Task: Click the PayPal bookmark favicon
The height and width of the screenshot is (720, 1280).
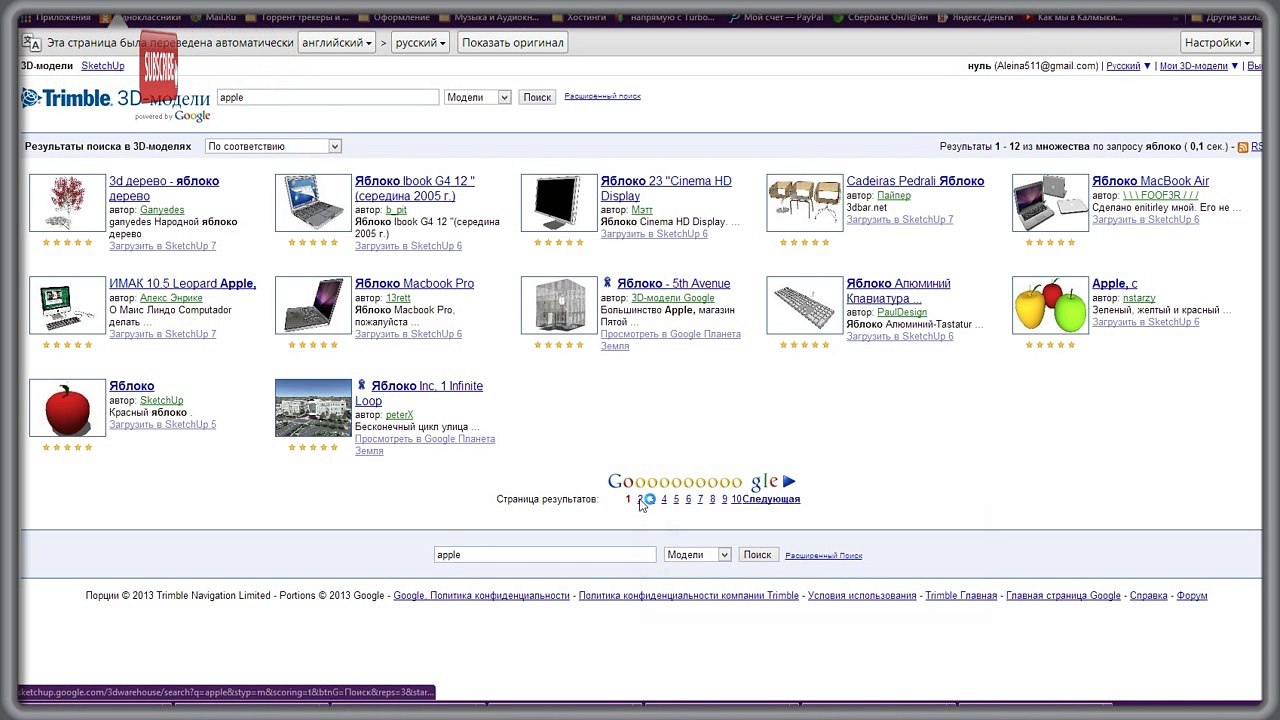Action: [x=735, y=17]
